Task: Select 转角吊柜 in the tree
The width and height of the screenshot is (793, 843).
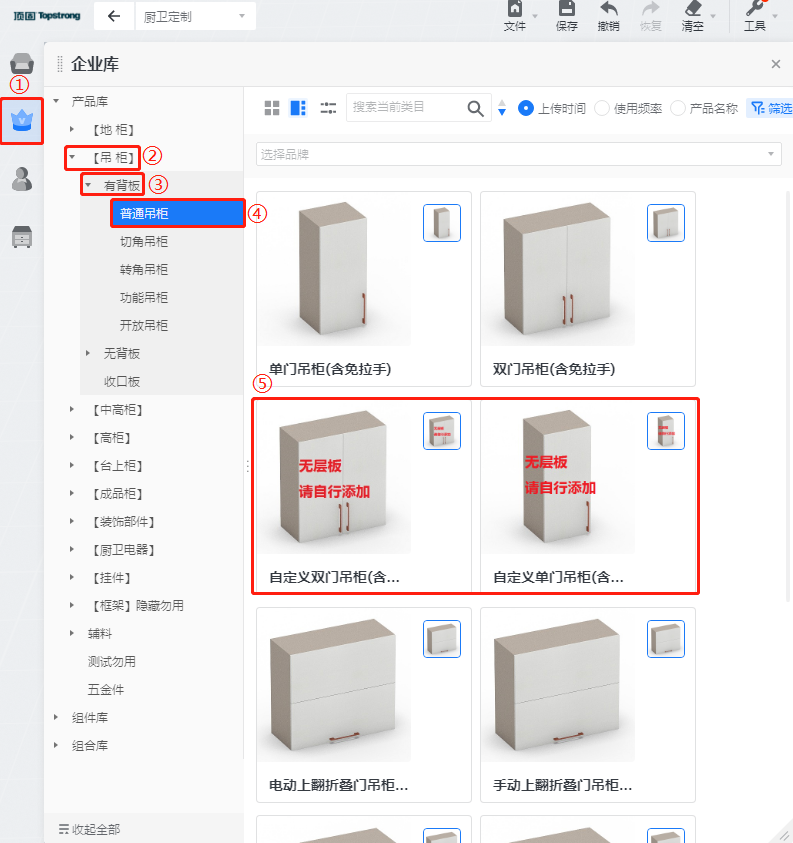Action: [x=144, y=269]
